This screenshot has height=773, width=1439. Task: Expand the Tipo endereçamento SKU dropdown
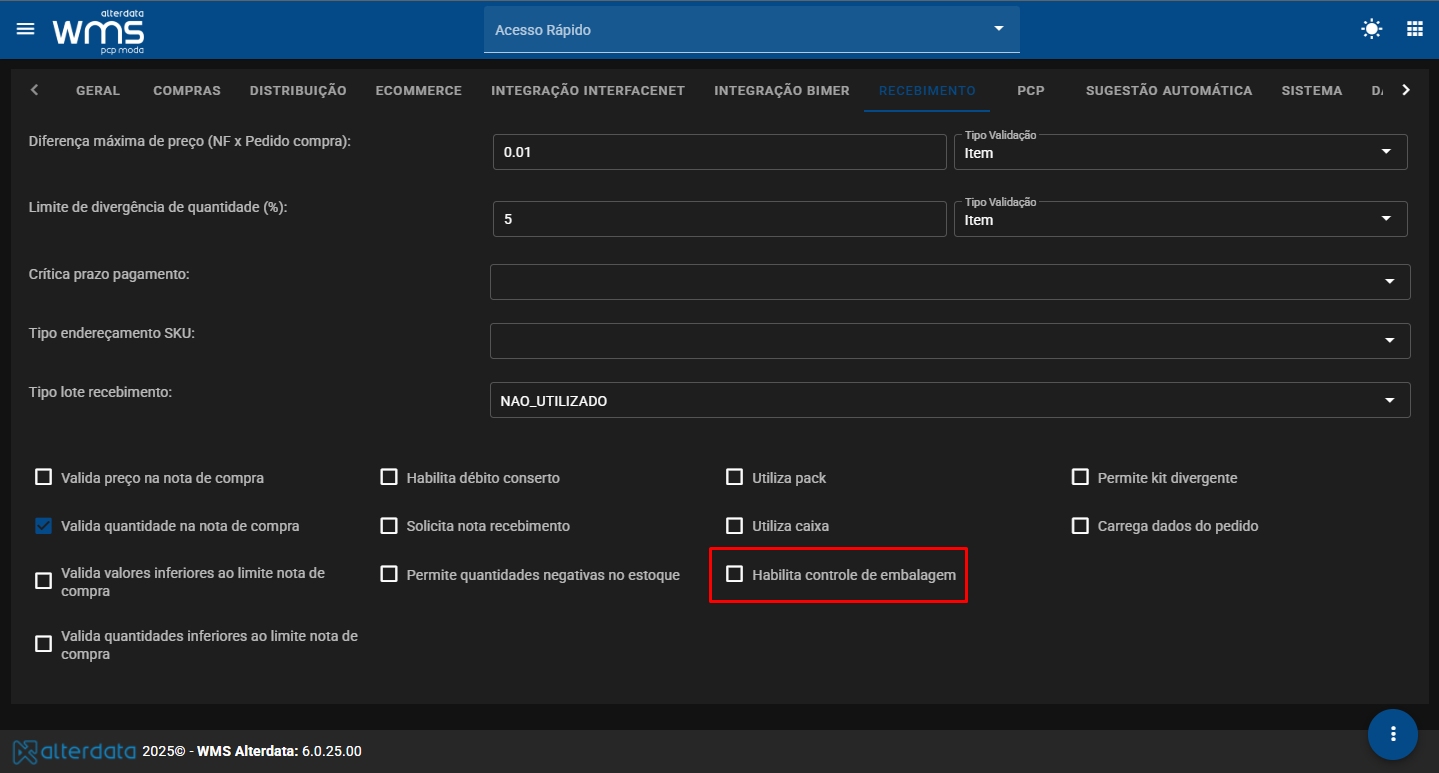pos(950,341)
